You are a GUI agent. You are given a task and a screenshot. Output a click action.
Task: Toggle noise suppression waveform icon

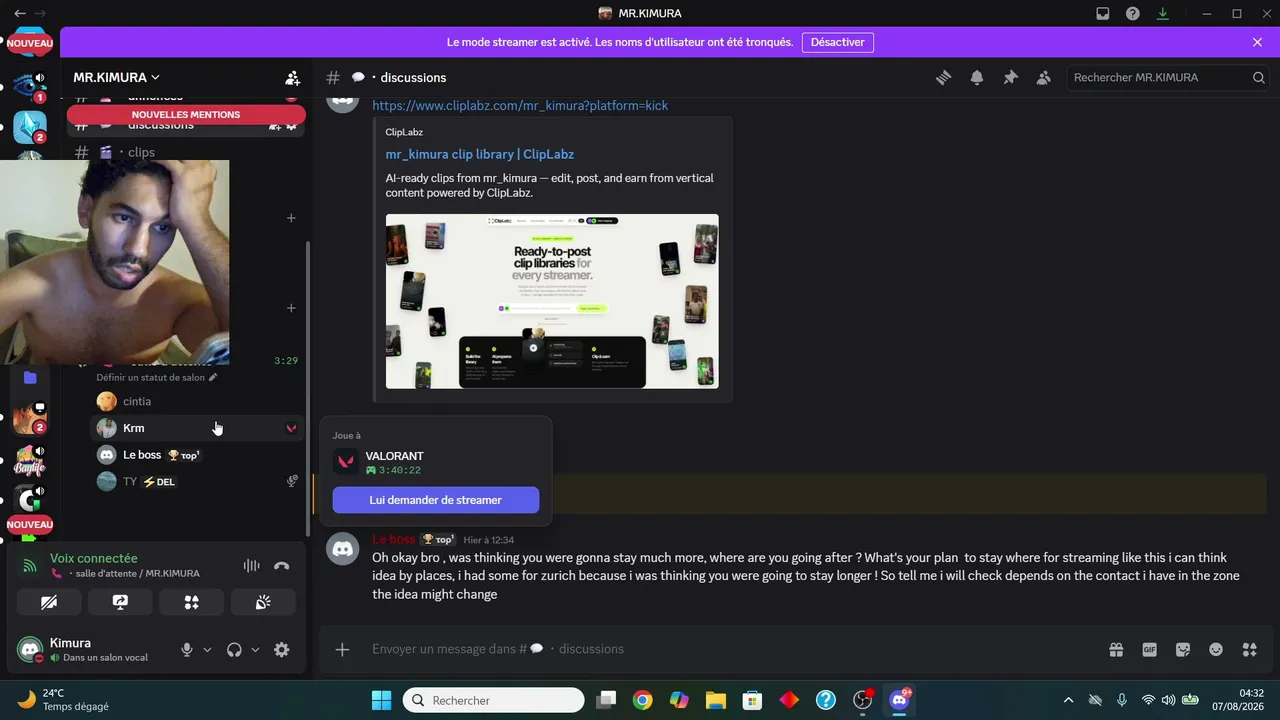pos(251,566)
